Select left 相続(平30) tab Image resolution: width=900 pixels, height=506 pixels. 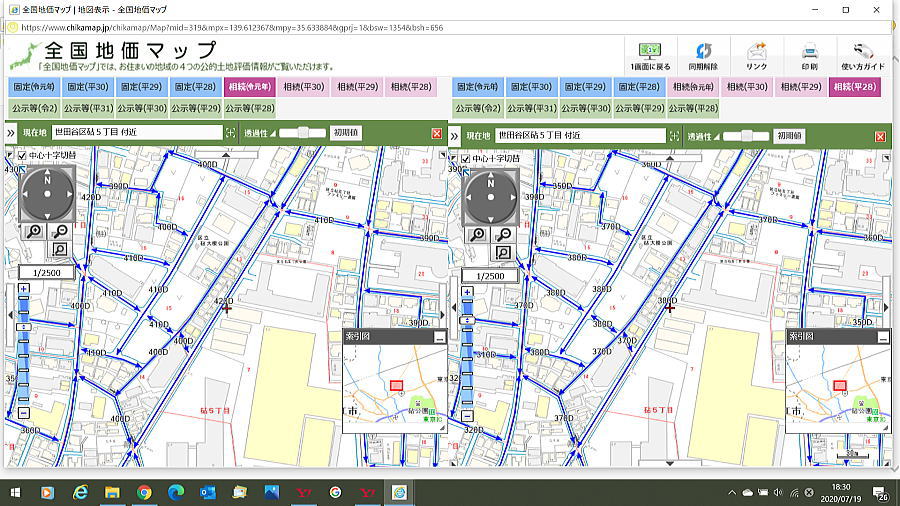tap(304, 87)
